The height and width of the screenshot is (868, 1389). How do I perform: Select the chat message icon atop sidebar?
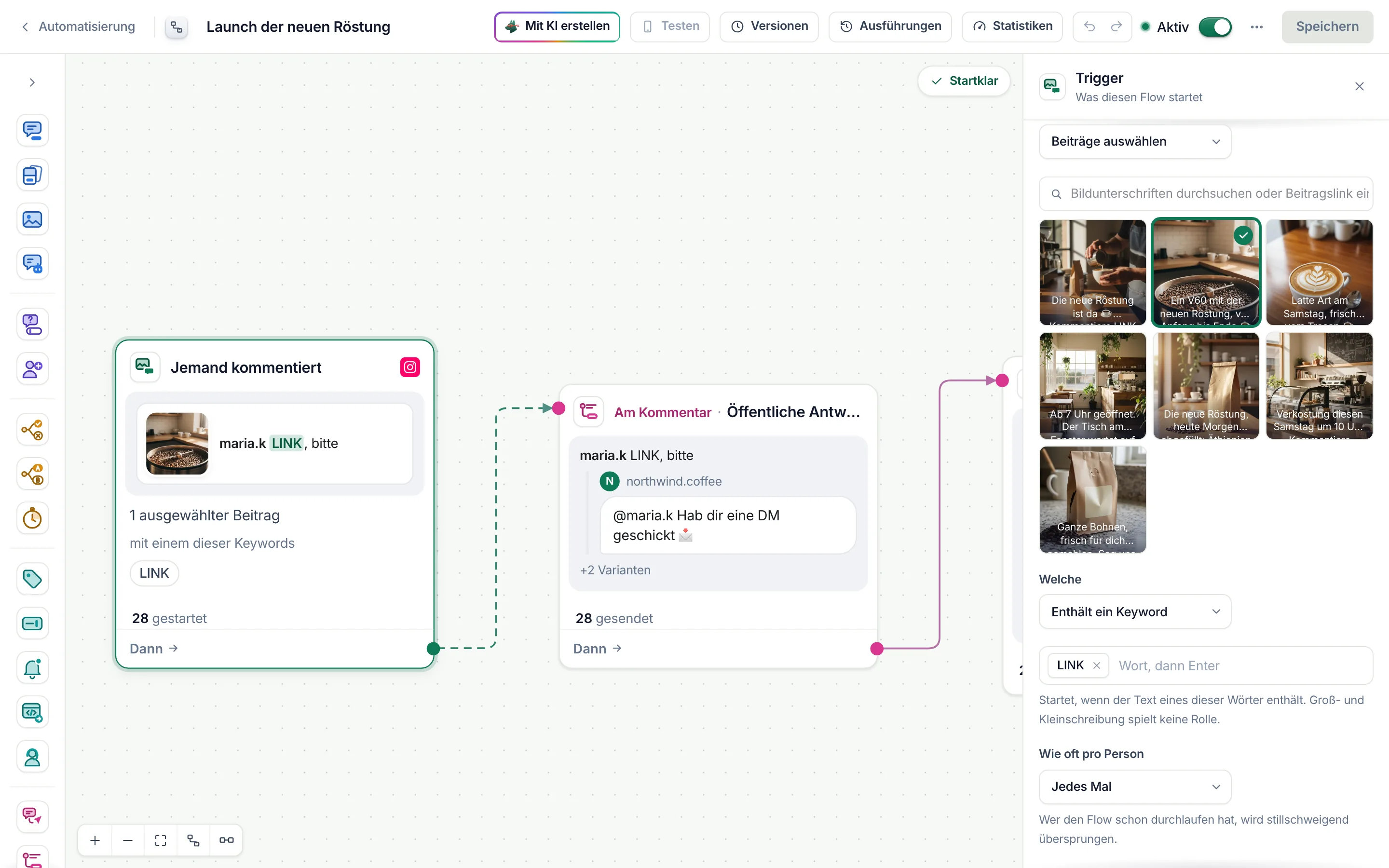pos(32,130)
